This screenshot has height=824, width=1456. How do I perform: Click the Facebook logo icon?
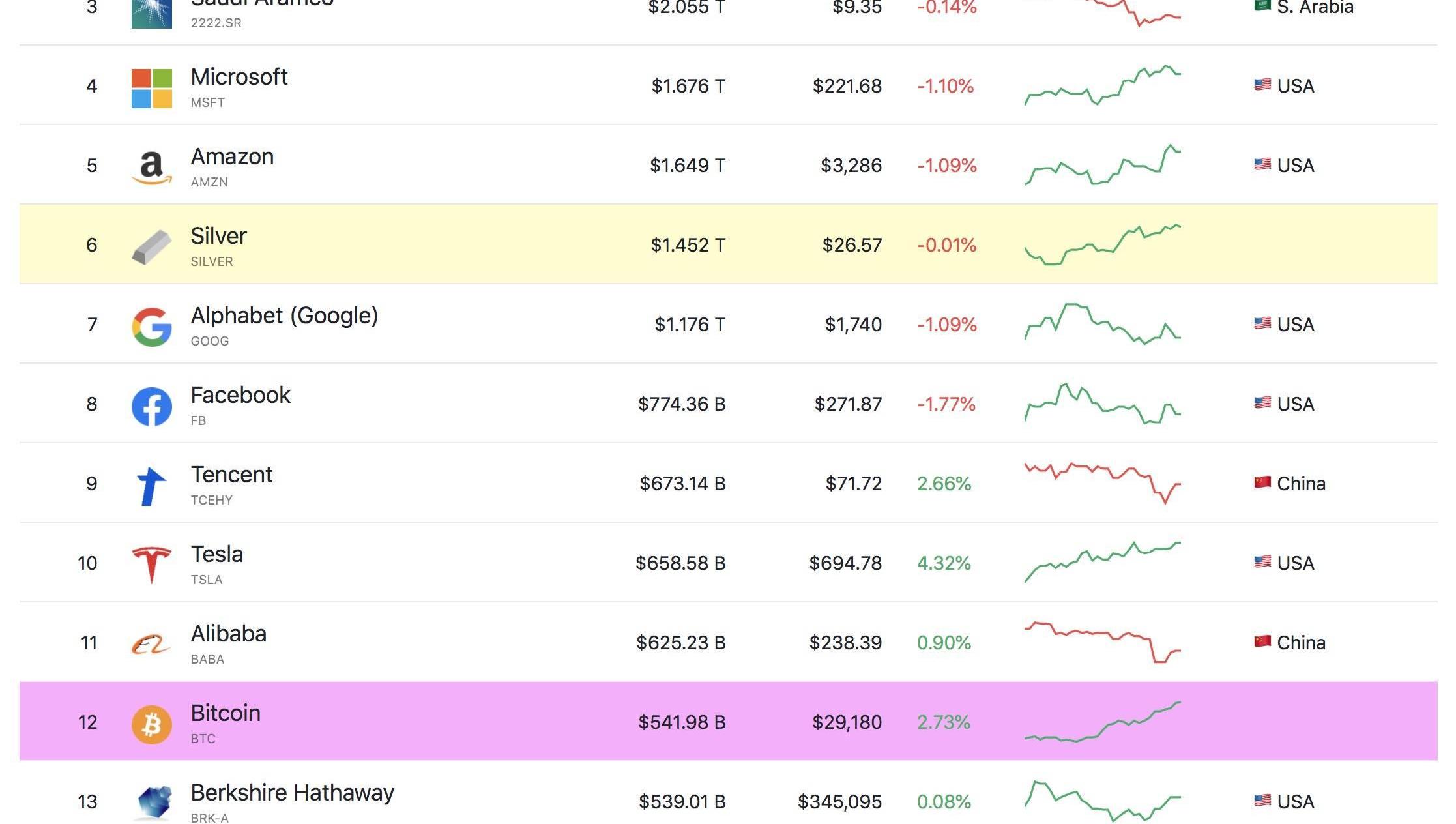click(x=152, y=407)
